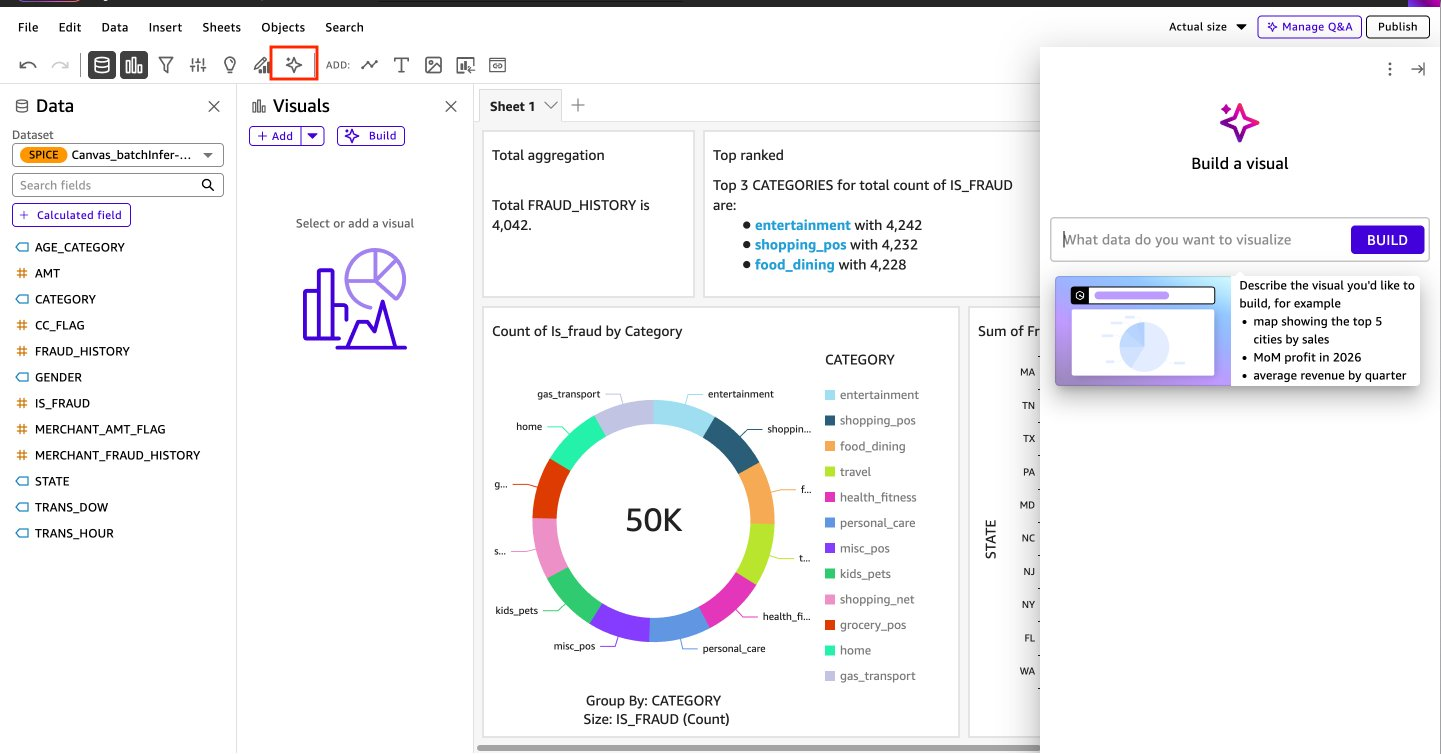
Task: Click the food_dining link in Top ranked
Action: (x=794, y=264)
